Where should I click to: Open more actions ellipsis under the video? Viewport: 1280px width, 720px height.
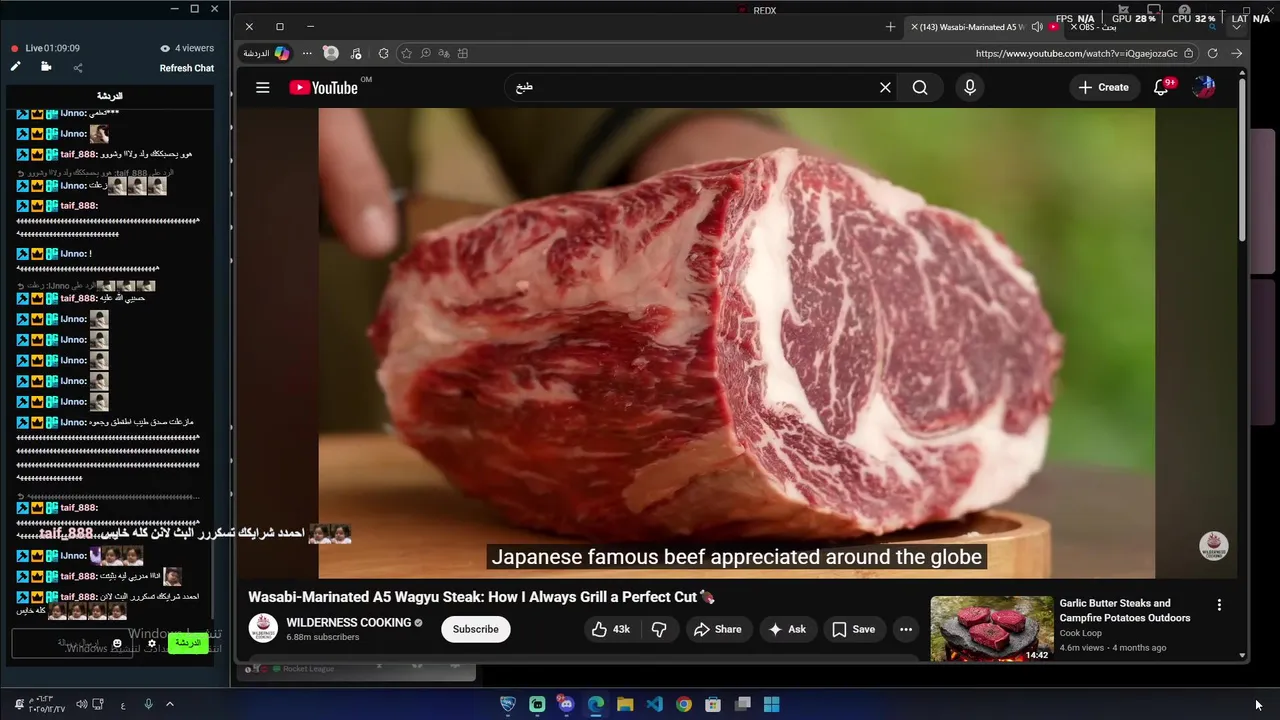click(906, 629)
